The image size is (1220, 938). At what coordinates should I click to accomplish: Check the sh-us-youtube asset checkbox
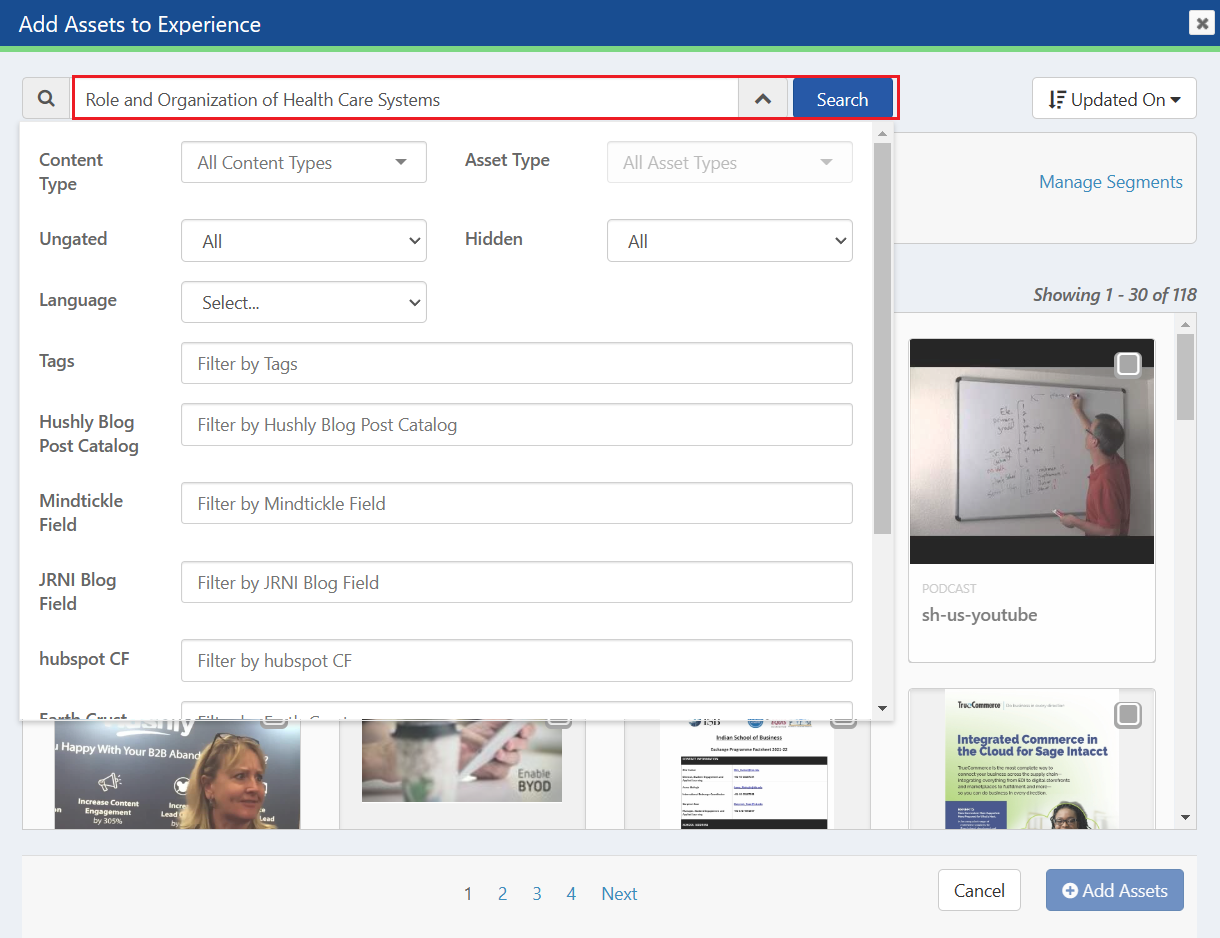(1128, 365)
